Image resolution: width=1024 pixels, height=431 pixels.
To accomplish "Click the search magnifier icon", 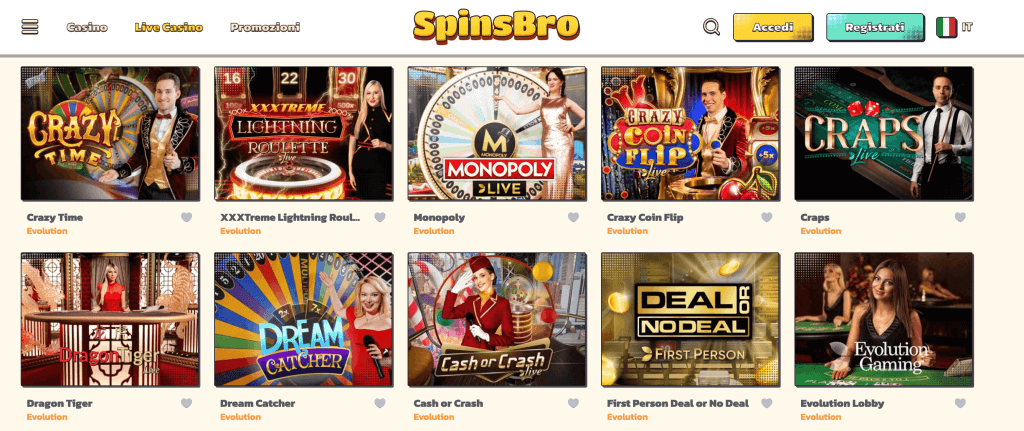I will click(711, 27).
